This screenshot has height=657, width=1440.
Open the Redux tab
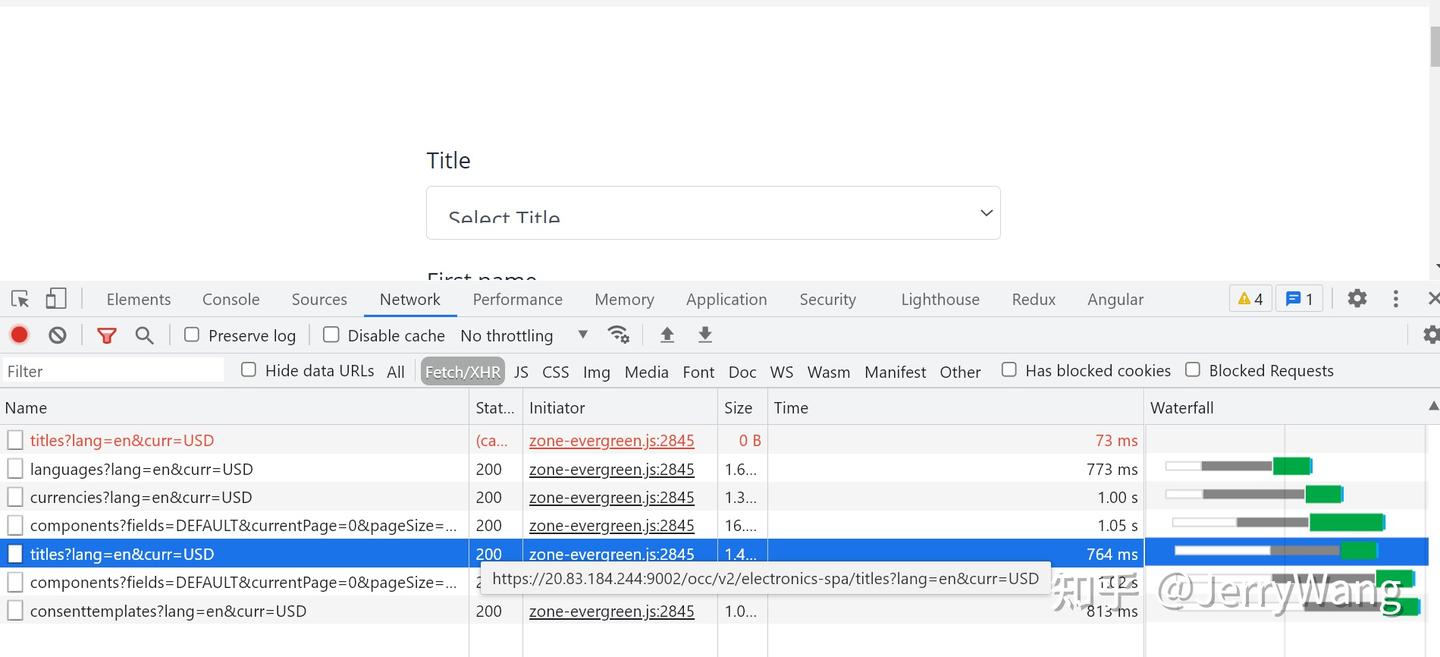1033,299
